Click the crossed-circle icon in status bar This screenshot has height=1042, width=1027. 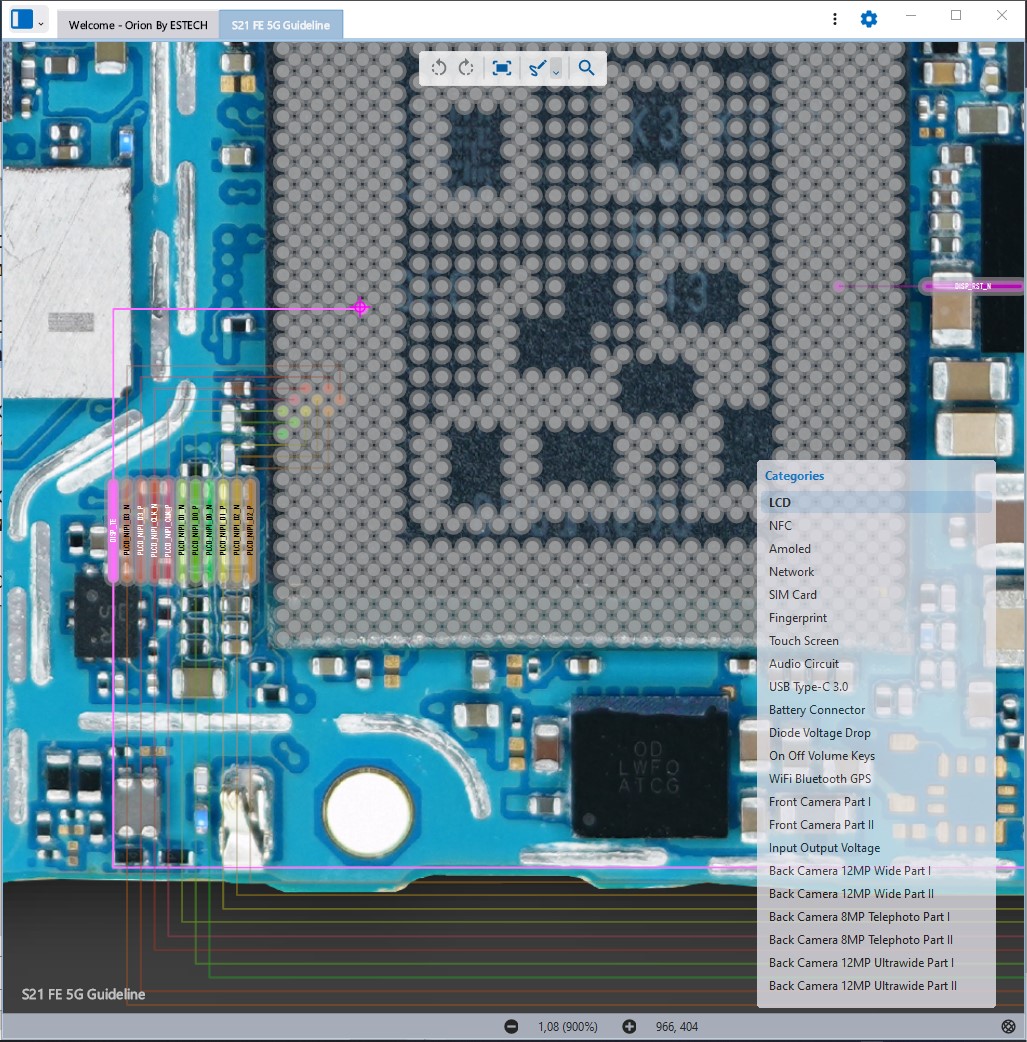(1008, 1026)
